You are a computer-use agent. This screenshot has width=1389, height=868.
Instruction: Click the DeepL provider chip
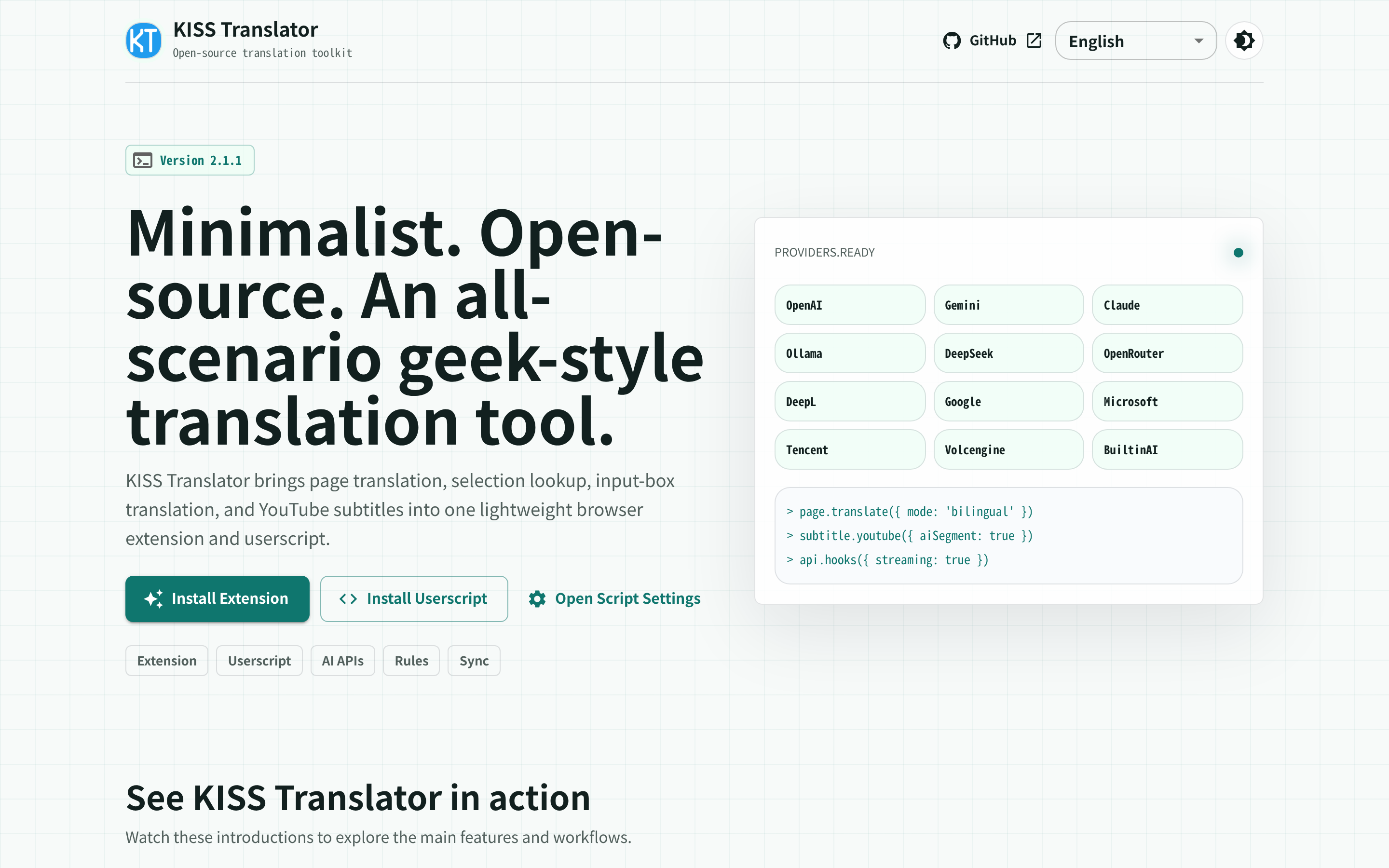[x=849, y=401]
